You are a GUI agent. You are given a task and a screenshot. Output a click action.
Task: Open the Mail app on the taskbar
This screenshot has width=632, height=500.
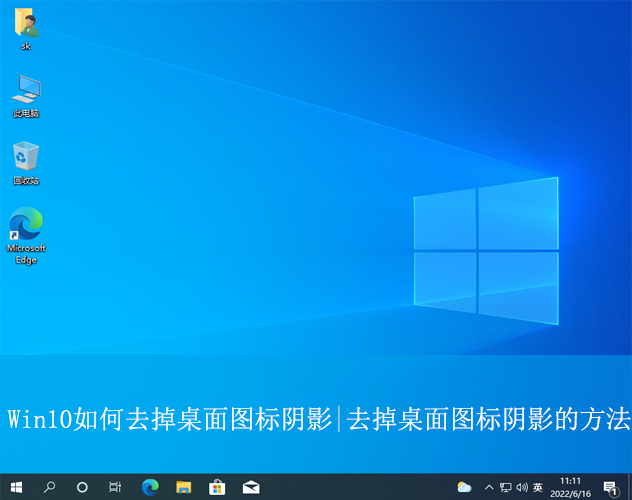pos(250,487)
